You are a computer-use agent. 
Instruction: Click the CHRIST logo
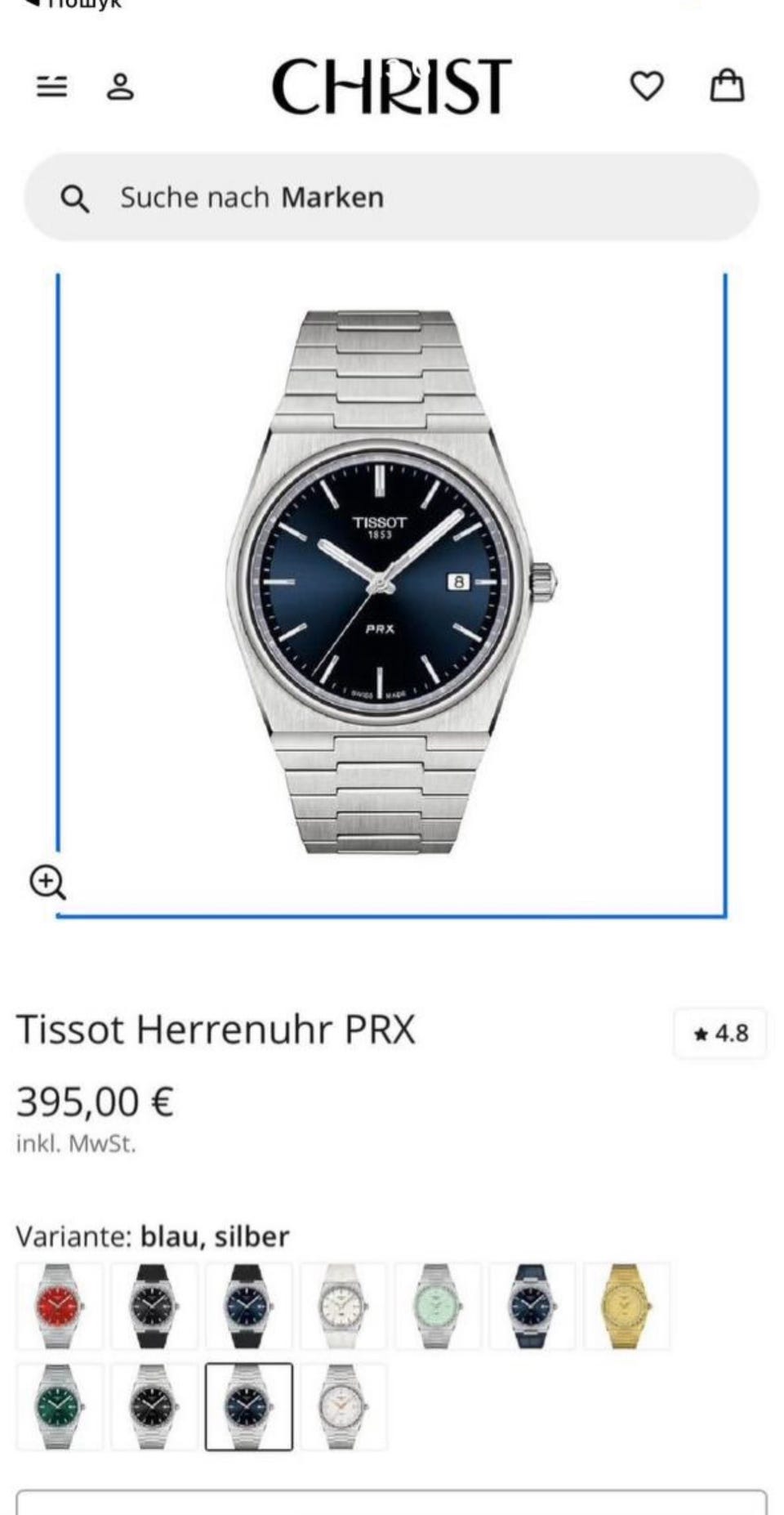click(x=392, y=86)
